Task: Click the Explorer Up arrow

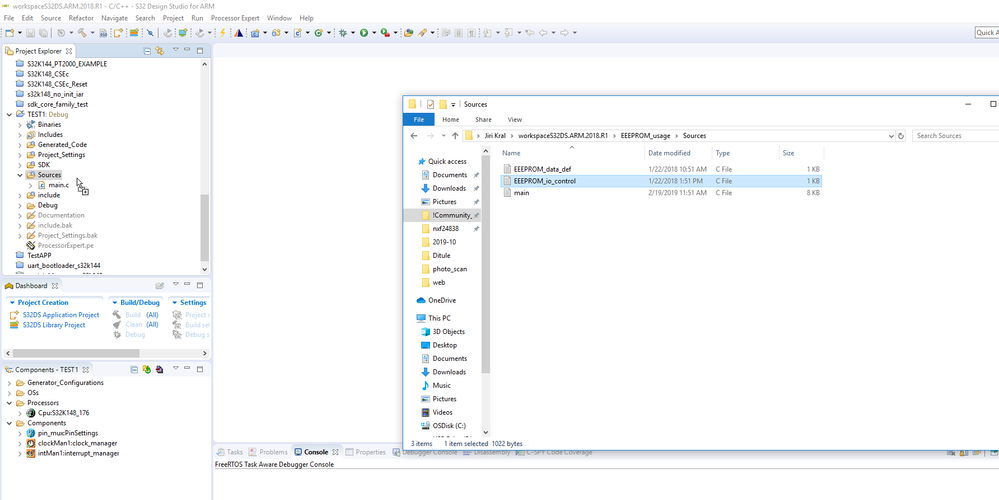Action: pyautogui.click(x=455, y=136)
